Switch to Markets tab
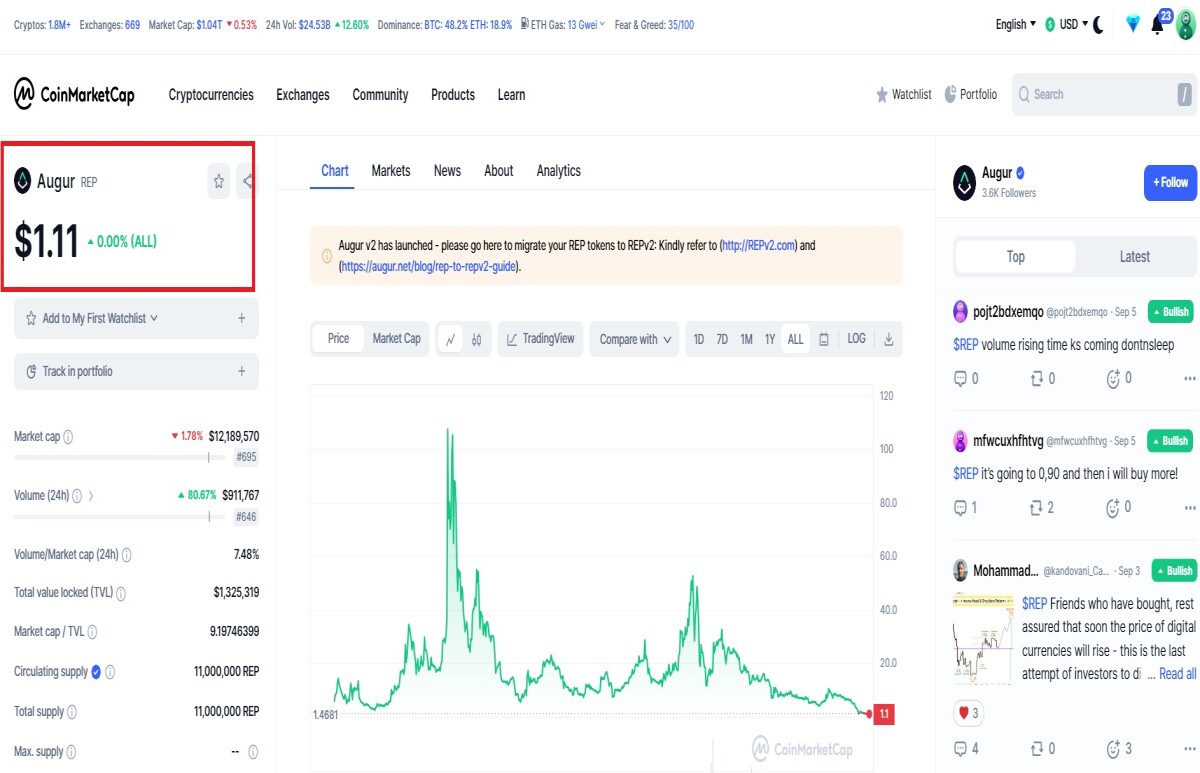 pyautogui.click(x=391, y=171)
